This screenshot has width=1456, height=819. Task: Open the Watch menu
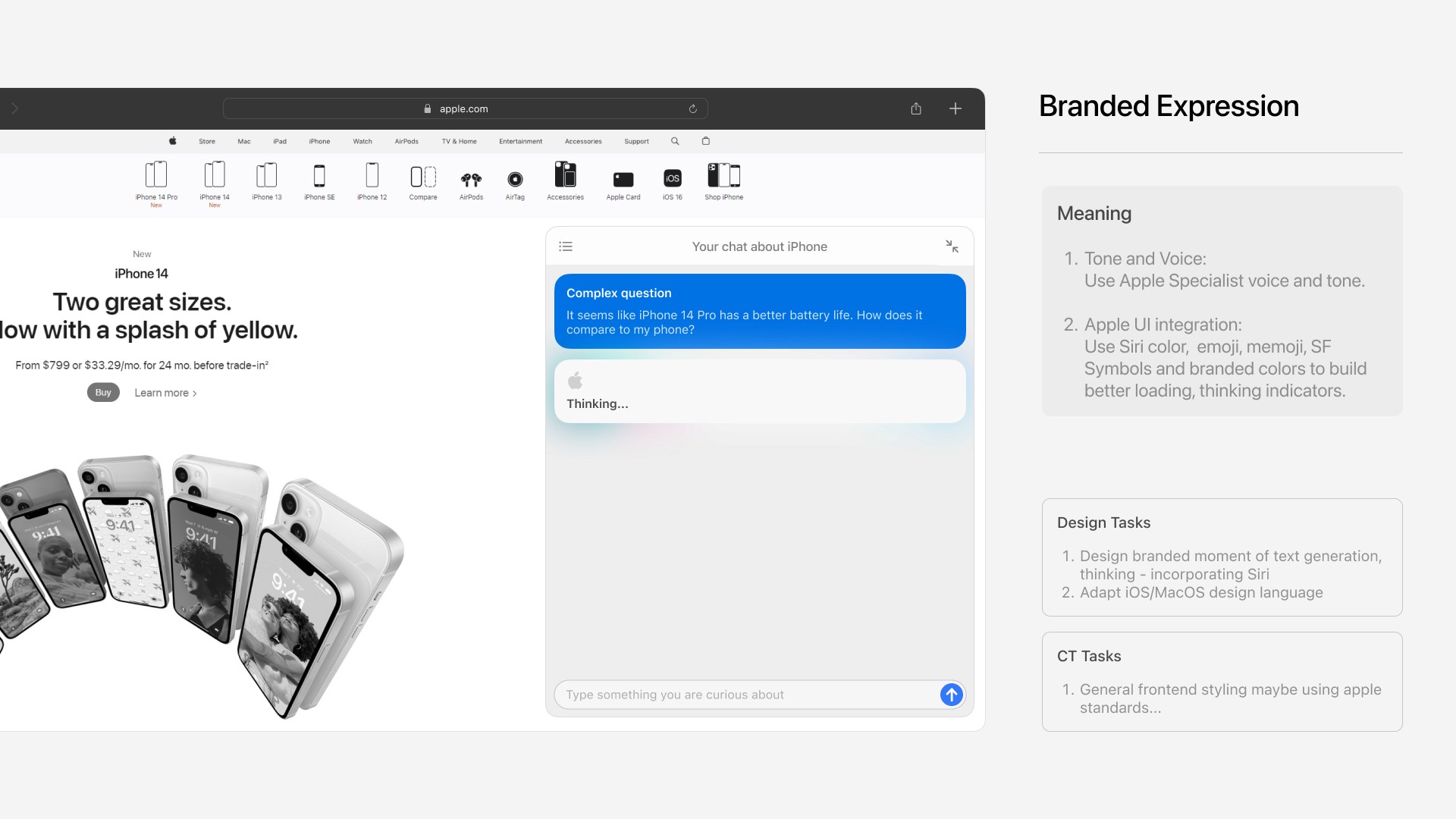click(362, 141)
